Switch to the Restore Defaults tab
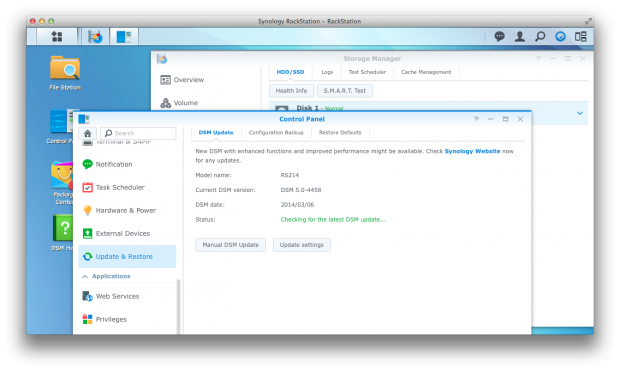The image size is (620, 371). [x=340, y=132]
